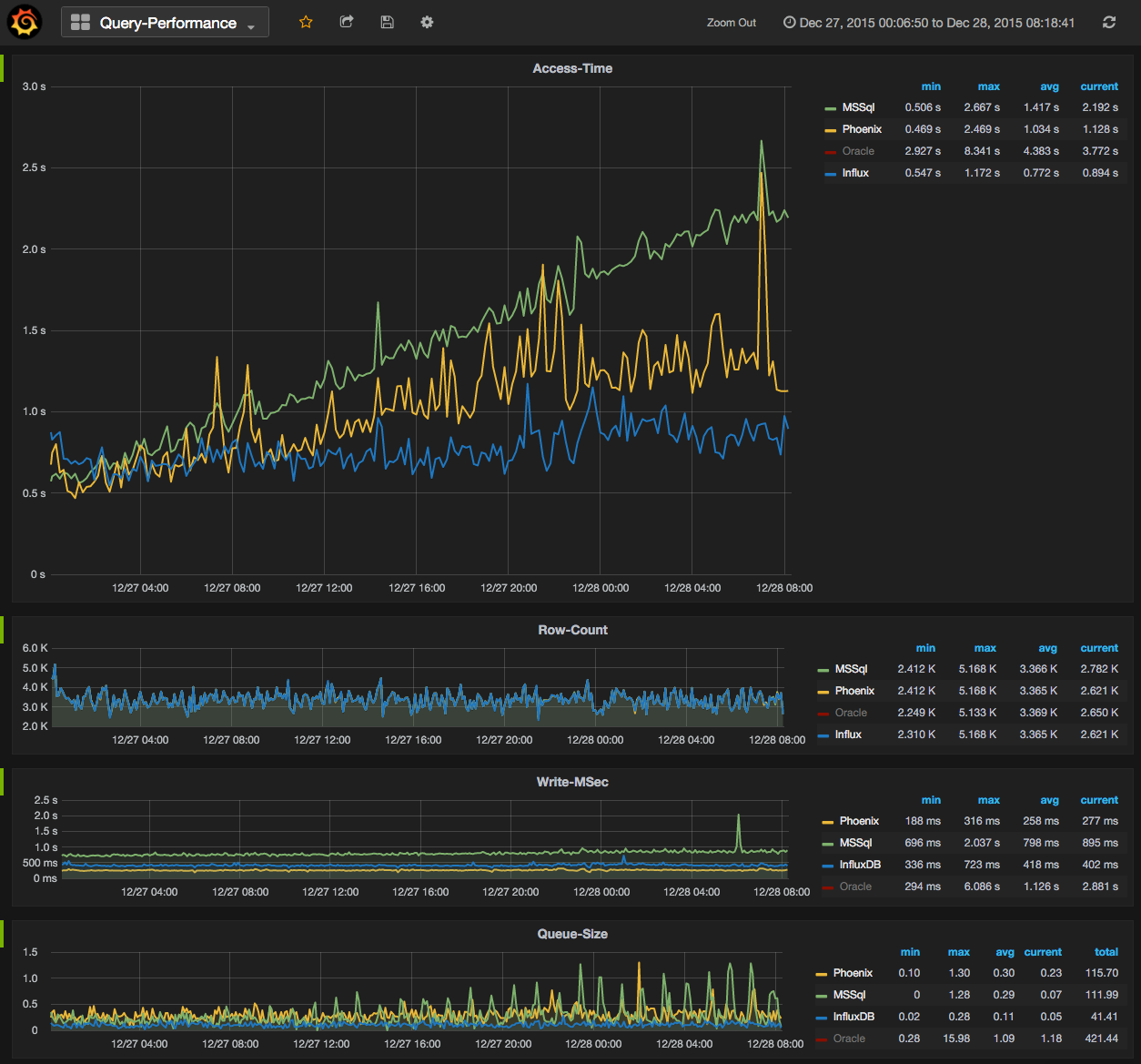Open the share dashboard icon

pyautogui.click(x=347, y=22)
